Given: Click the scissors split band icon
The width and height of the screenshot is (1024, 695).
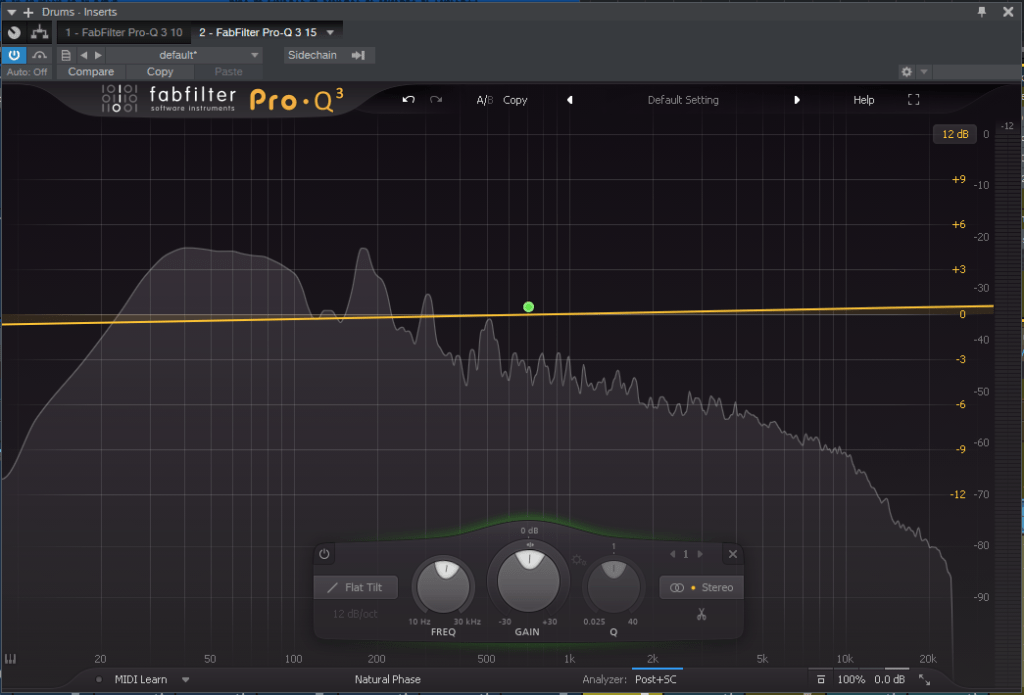Looking at the screenshot, I should (x=702, y=614).
